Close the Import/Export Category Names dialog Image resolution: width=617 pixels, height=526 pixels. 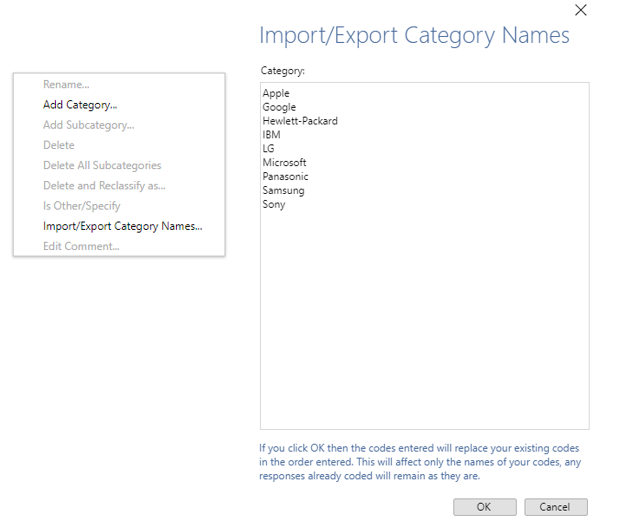coord(580,10)
